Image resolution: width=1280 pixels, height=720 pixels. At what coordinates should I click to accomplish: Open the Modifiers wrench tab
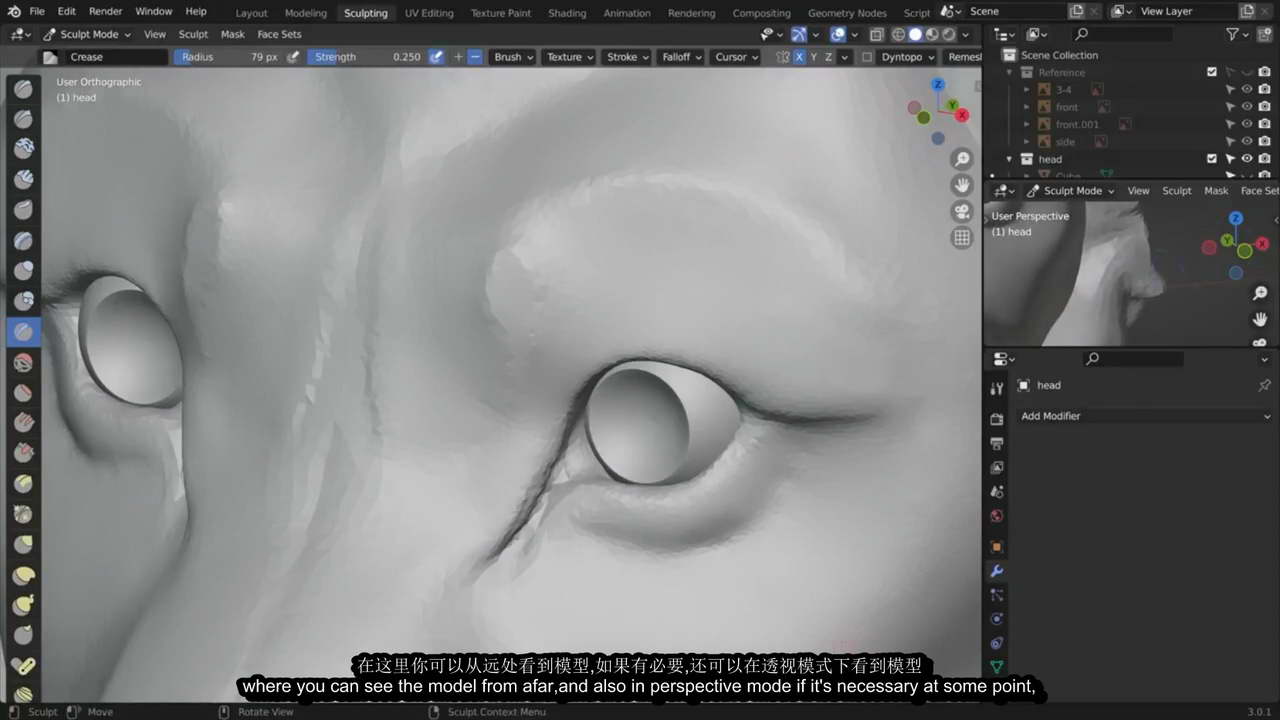[996, 571]
